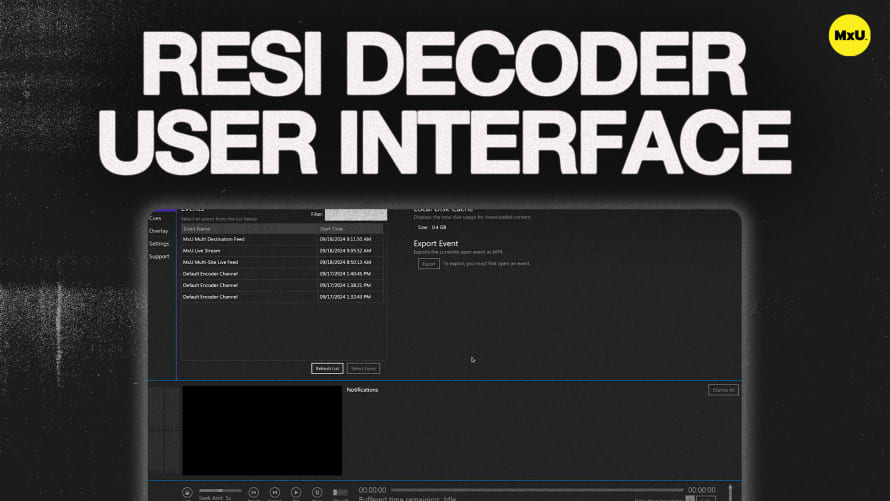
Task: Click the Dismiss All notifications button
Action: 723,390
